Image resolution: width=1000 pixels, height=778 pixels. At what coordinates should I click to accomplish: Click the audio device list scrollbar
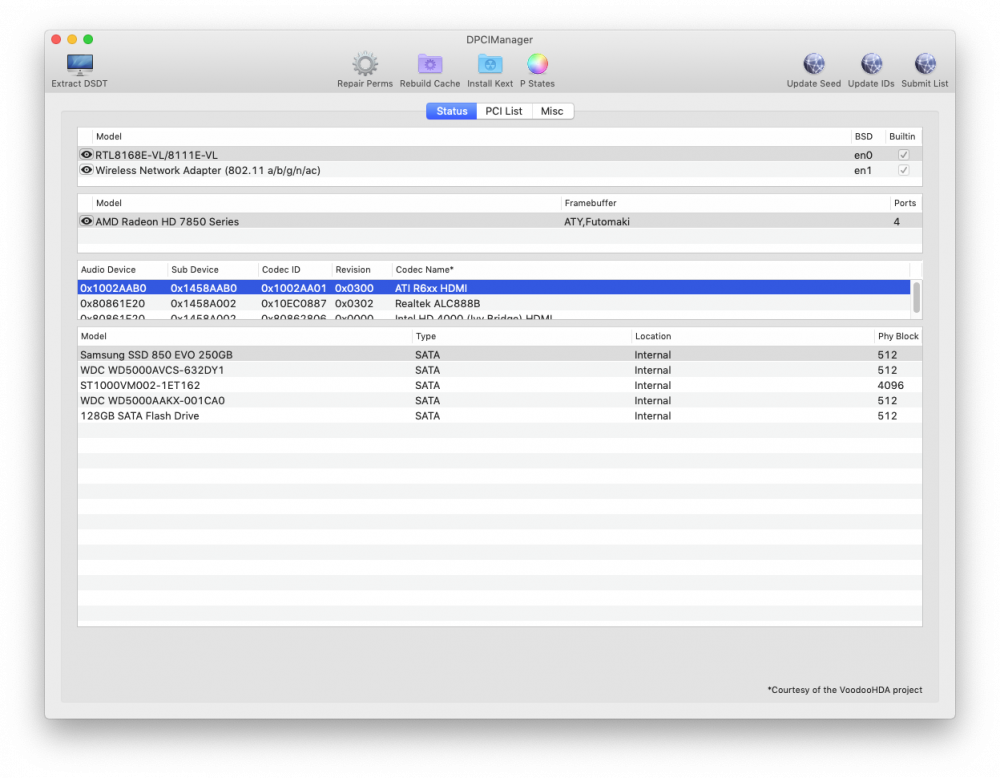pos(916,297)
